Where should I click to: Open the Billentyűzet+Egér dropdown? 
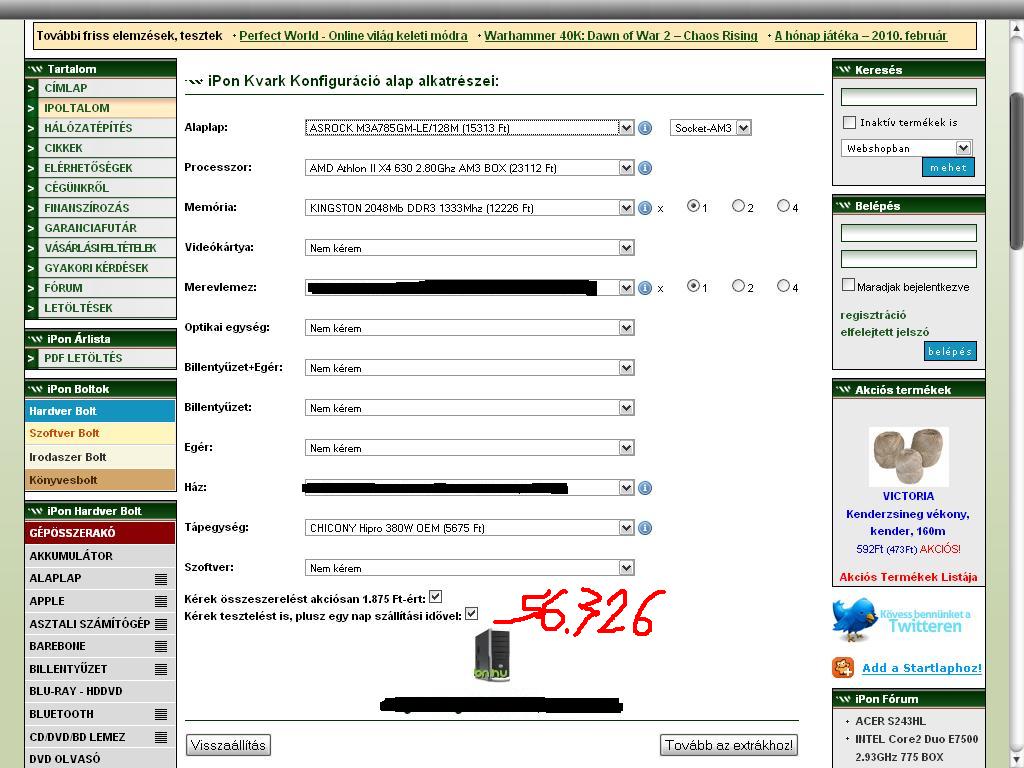tap(470, 368)
